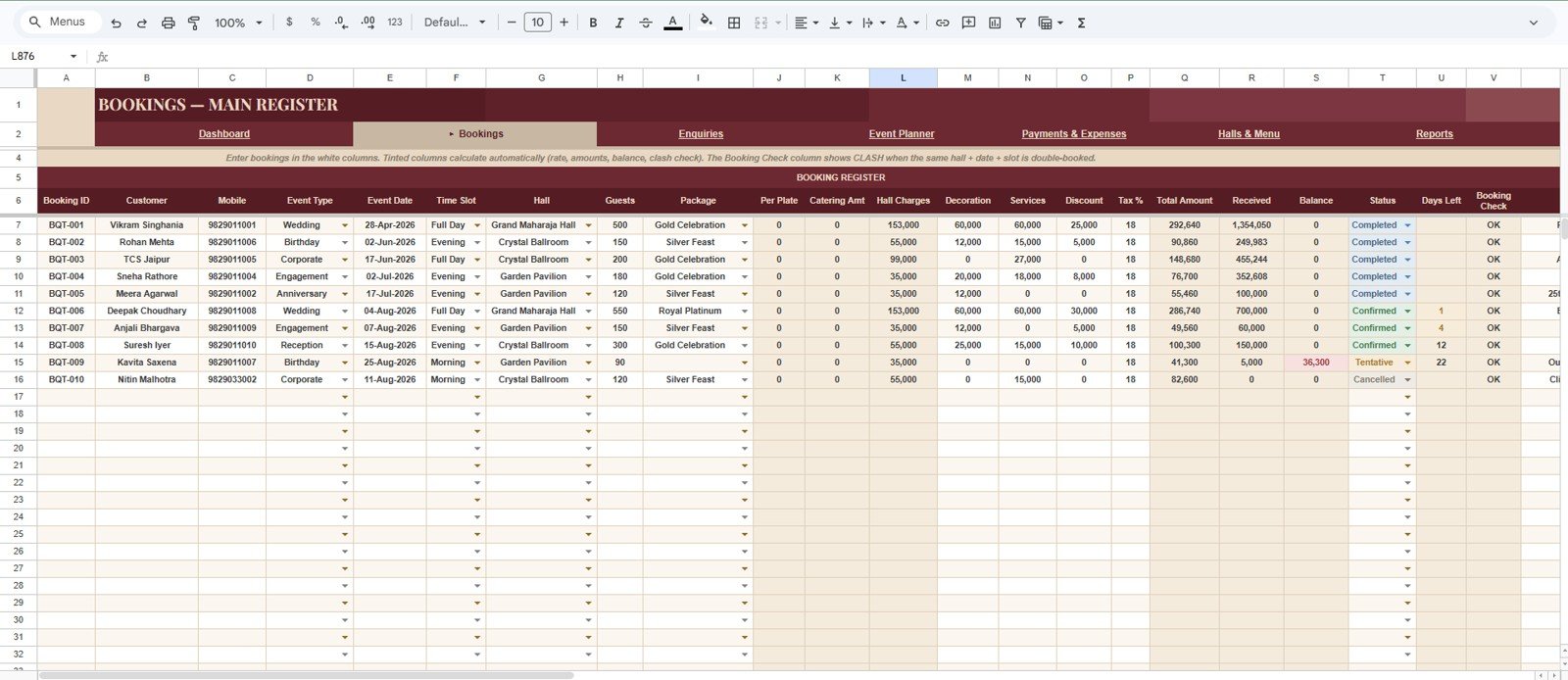Click the balance cell 36,300
This screenshot has height=680, width=1568.
click(x=1316, y=363)
